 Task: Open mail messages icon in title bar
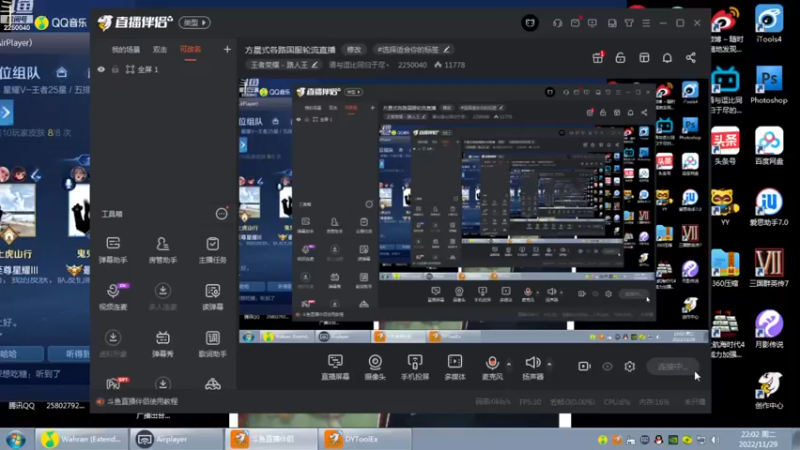575,23
